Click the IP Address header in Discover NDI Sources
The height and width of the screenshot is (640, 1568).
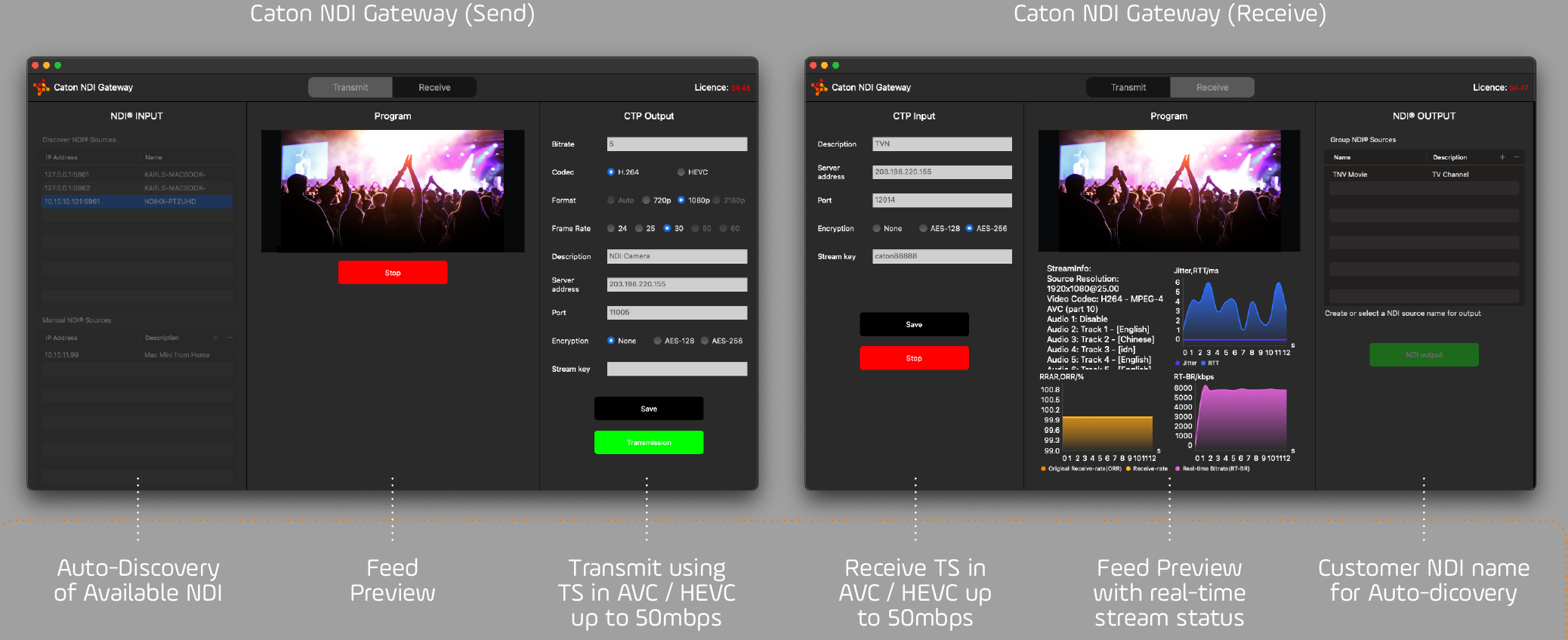click(61, 157)
